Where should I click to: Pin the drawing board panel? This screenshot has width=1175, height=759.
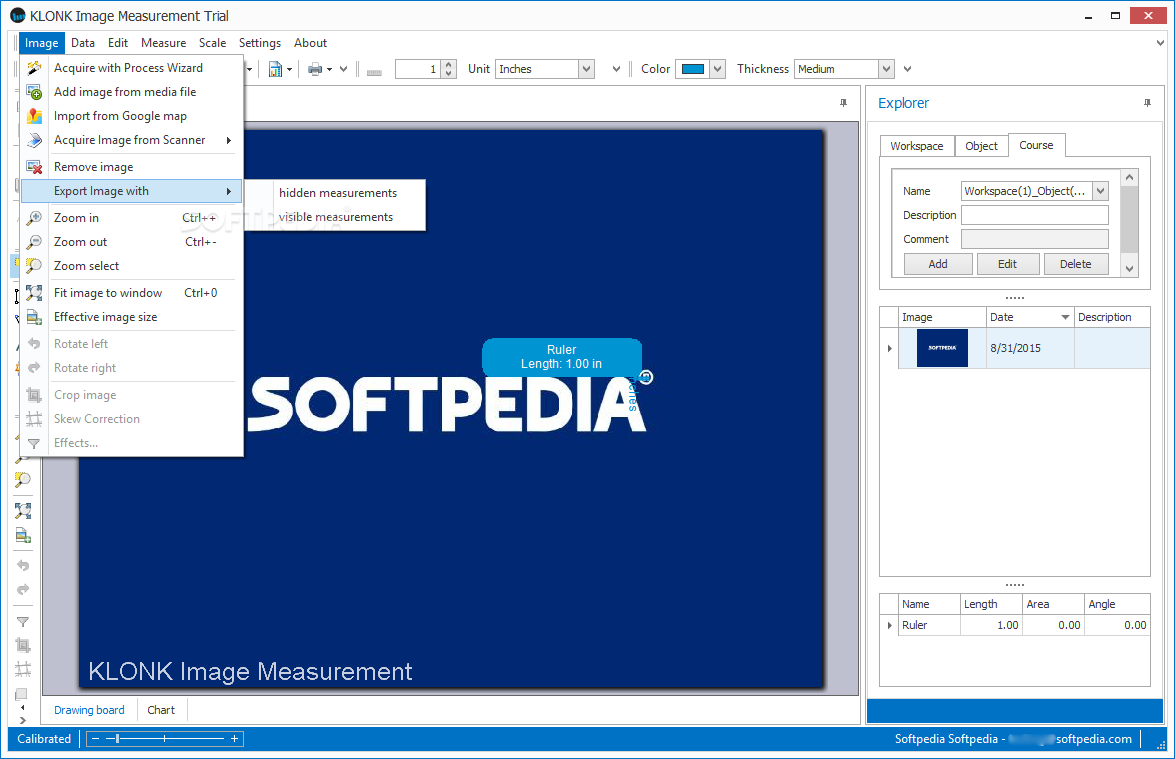click(x=843, y=103)
